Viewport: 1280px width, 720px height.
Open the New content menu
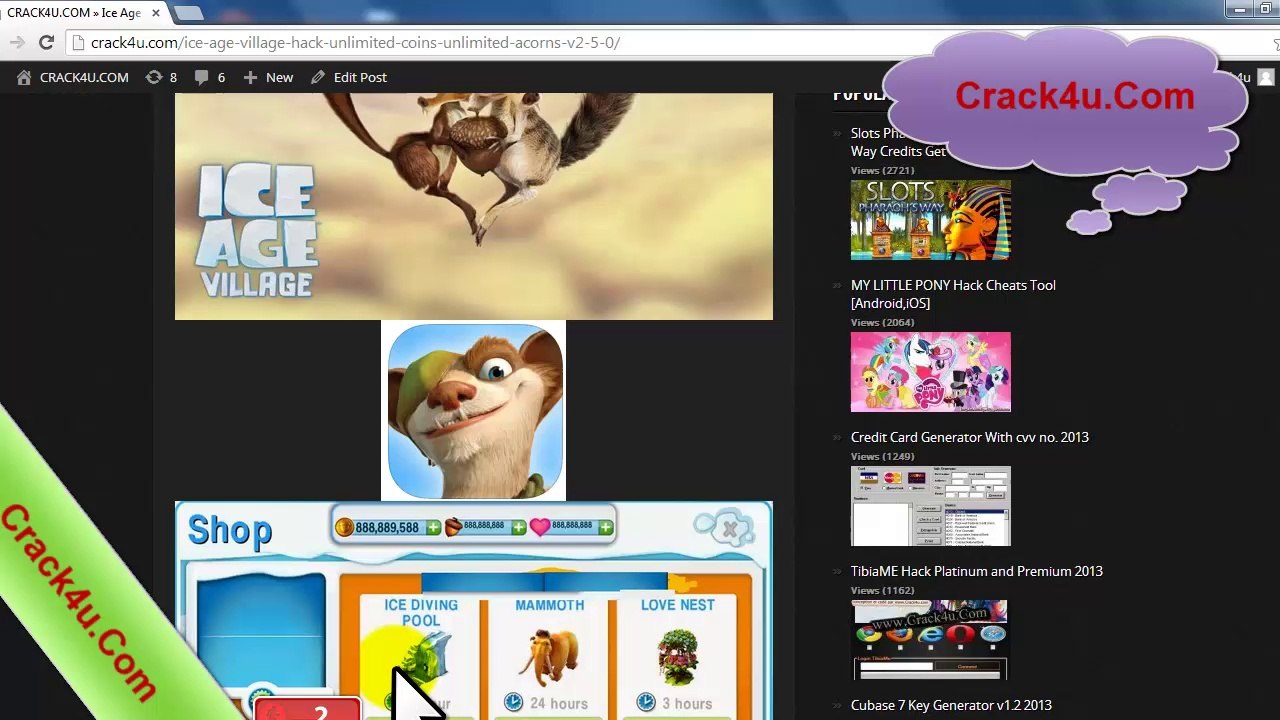click(268, 77)
